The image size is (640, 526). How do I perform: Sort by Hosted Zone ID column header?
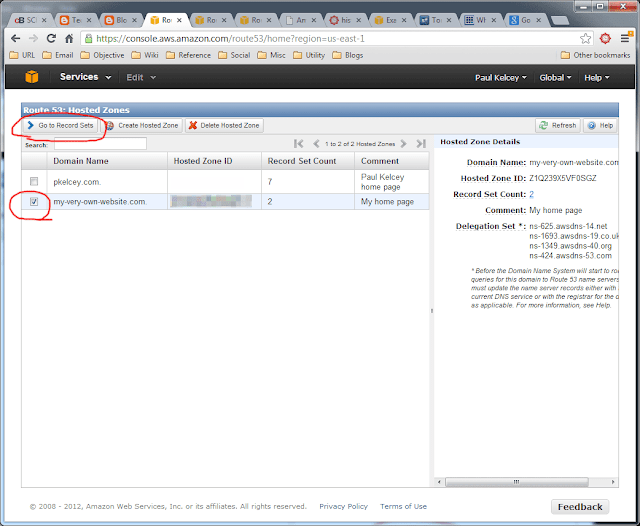[x=214, y=161]
